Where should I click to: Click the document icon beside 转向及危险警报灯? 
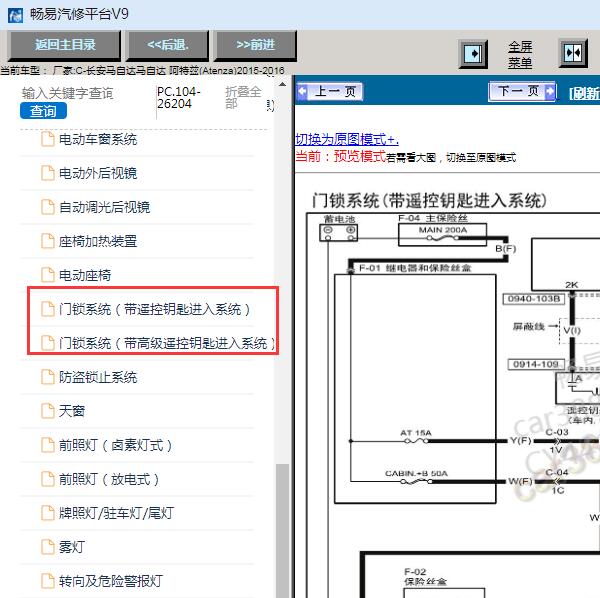point(48,581)
